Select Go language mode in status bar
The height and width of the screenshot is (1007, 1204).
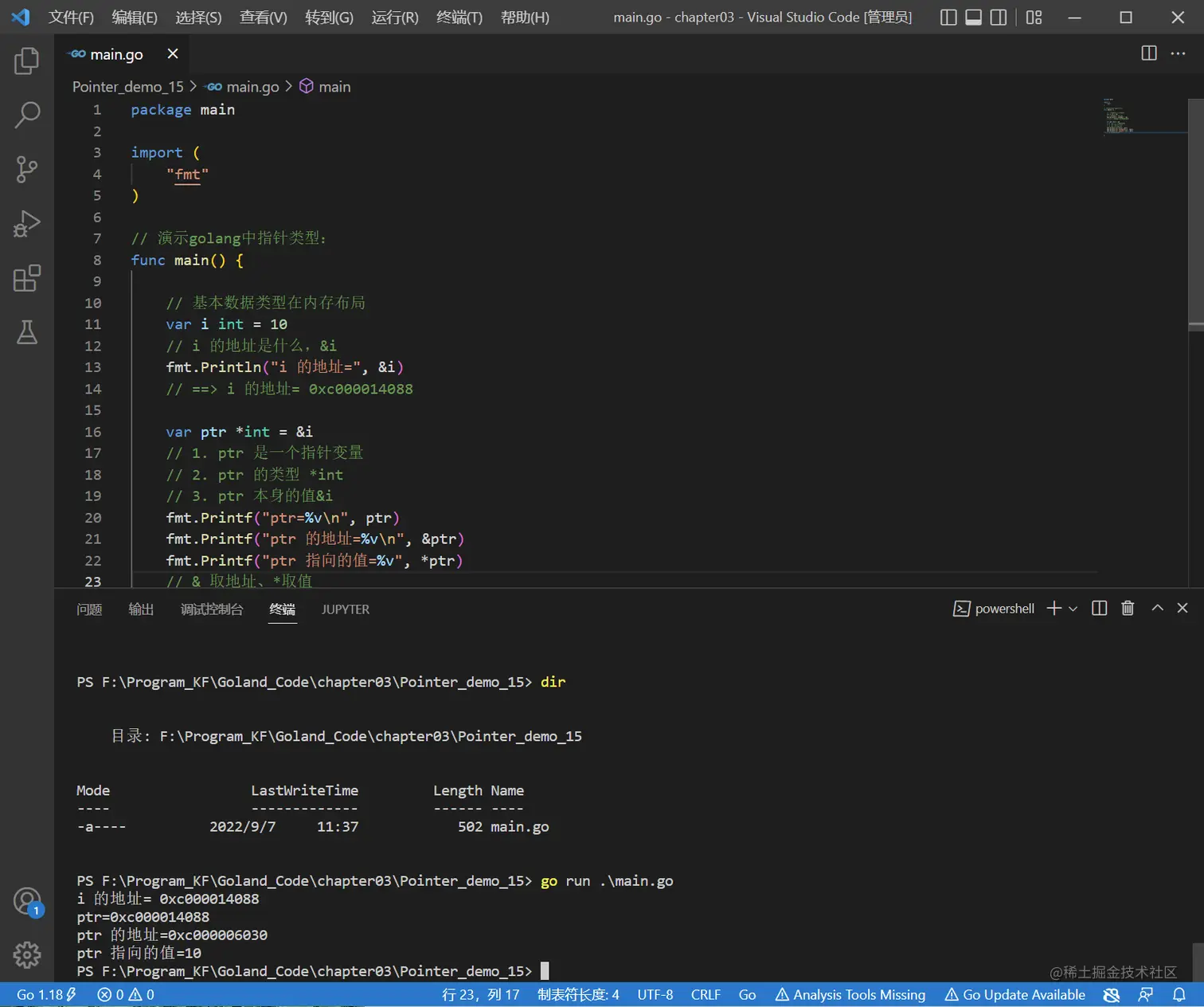[x=747, y=994]
